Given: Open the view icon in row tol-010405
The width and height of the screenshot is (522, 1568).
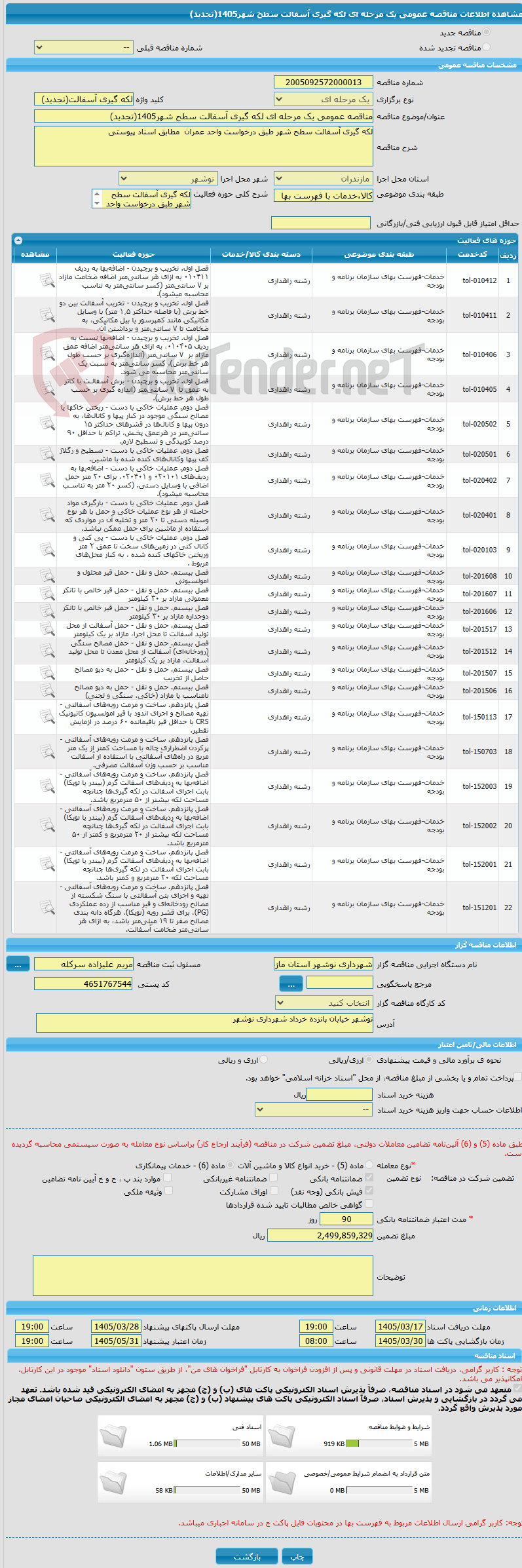Looking at the screenshot, I should coord(47,390).
